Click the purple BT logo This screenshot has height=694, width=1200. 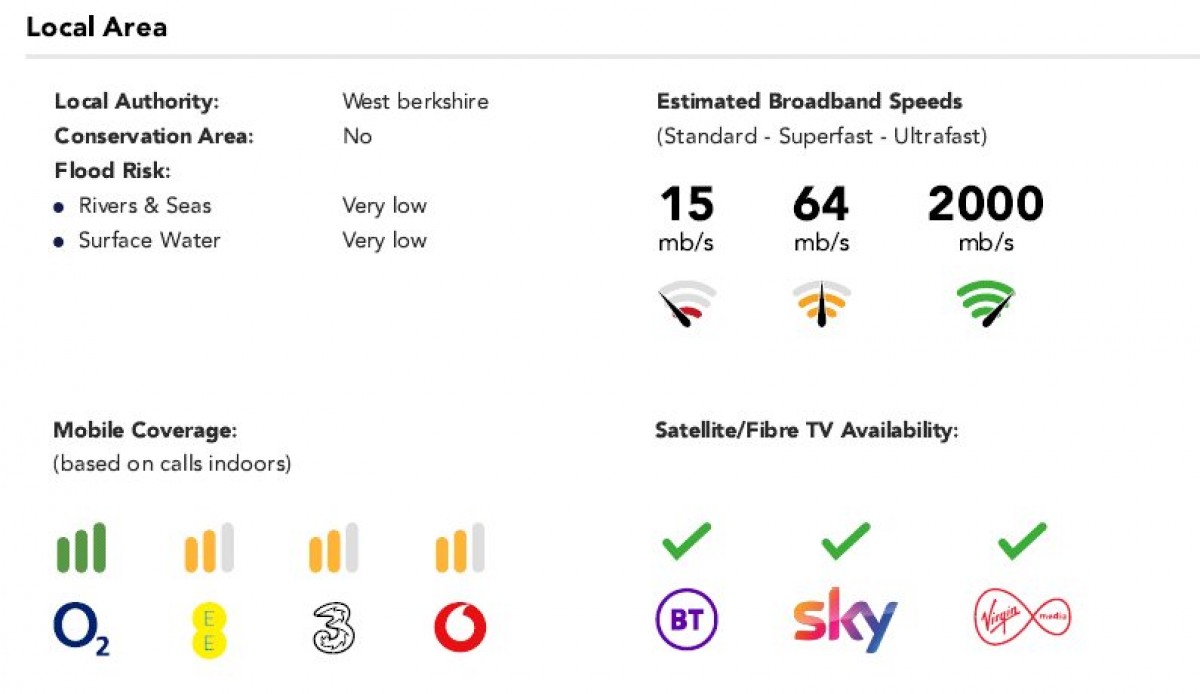(686, 621)
